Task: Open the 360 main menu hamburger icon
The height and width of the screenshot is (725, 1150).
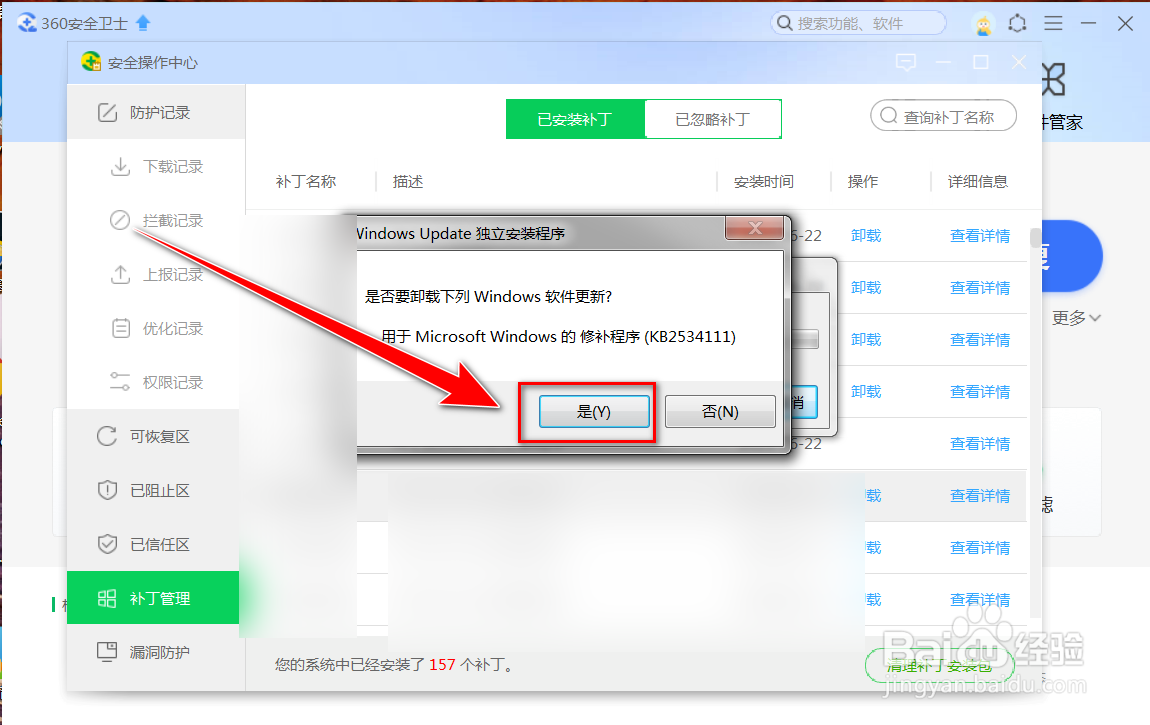Action: click(1053, 22)
